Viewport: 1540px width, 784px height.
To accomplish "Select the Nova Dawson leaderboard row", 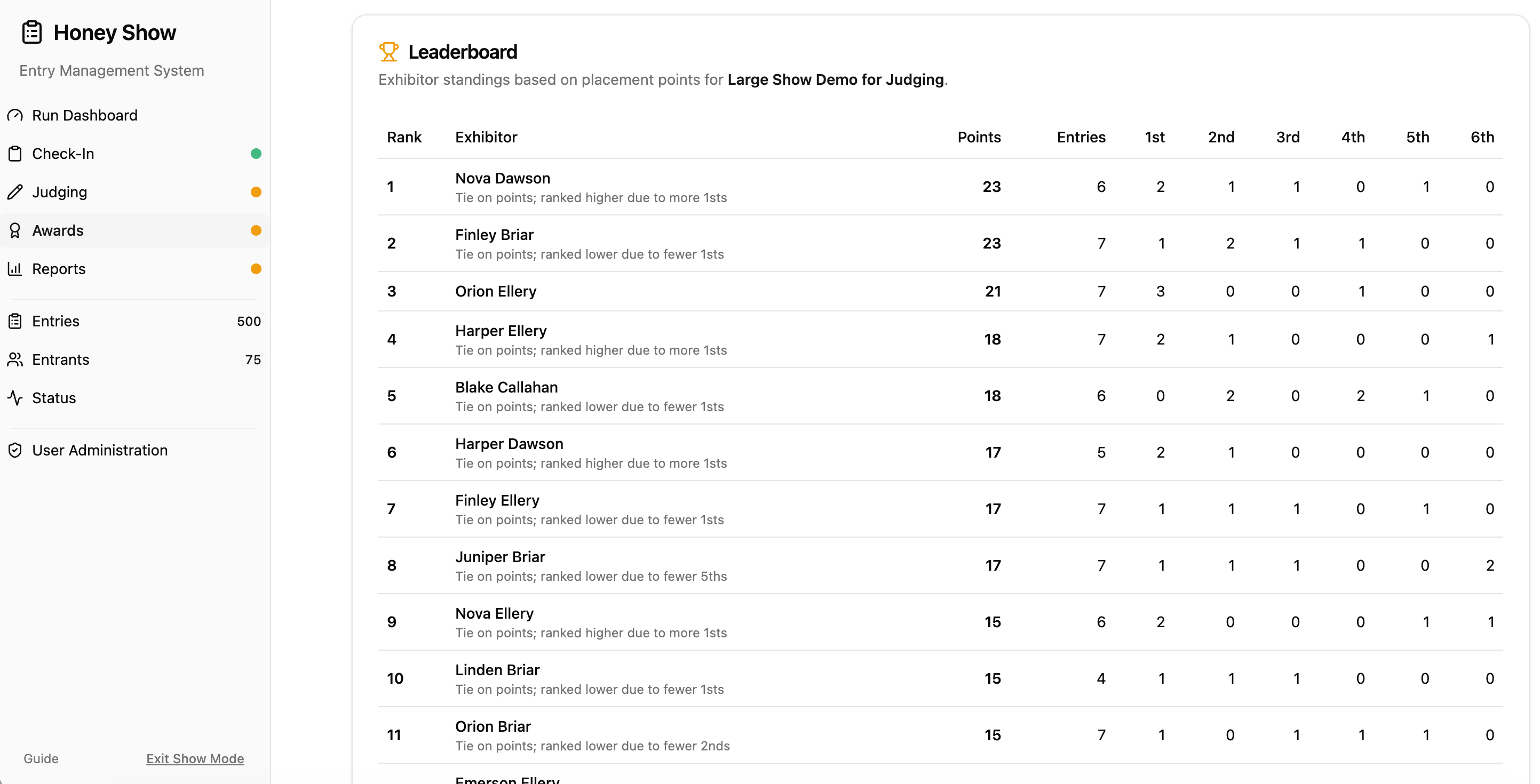I will (940, 187).
